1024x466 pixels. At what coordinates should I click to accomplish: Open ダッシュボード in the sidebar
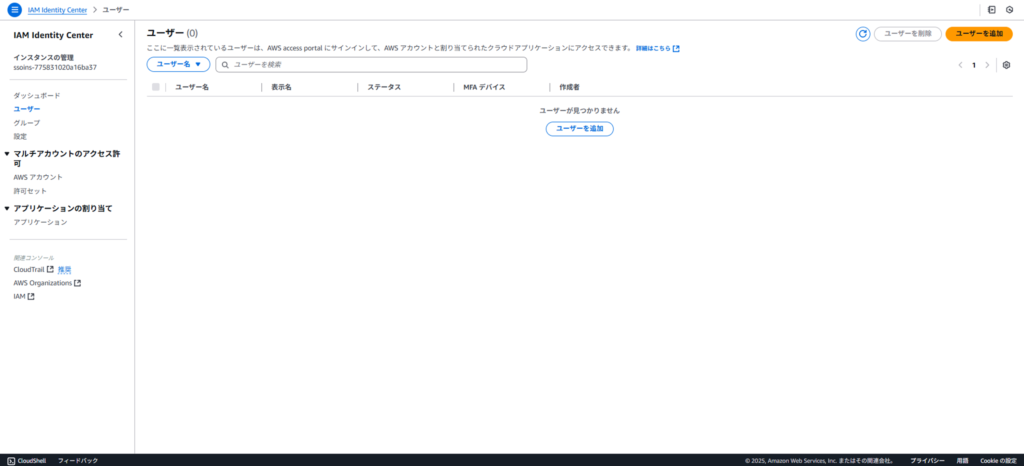tap(37, 95)
